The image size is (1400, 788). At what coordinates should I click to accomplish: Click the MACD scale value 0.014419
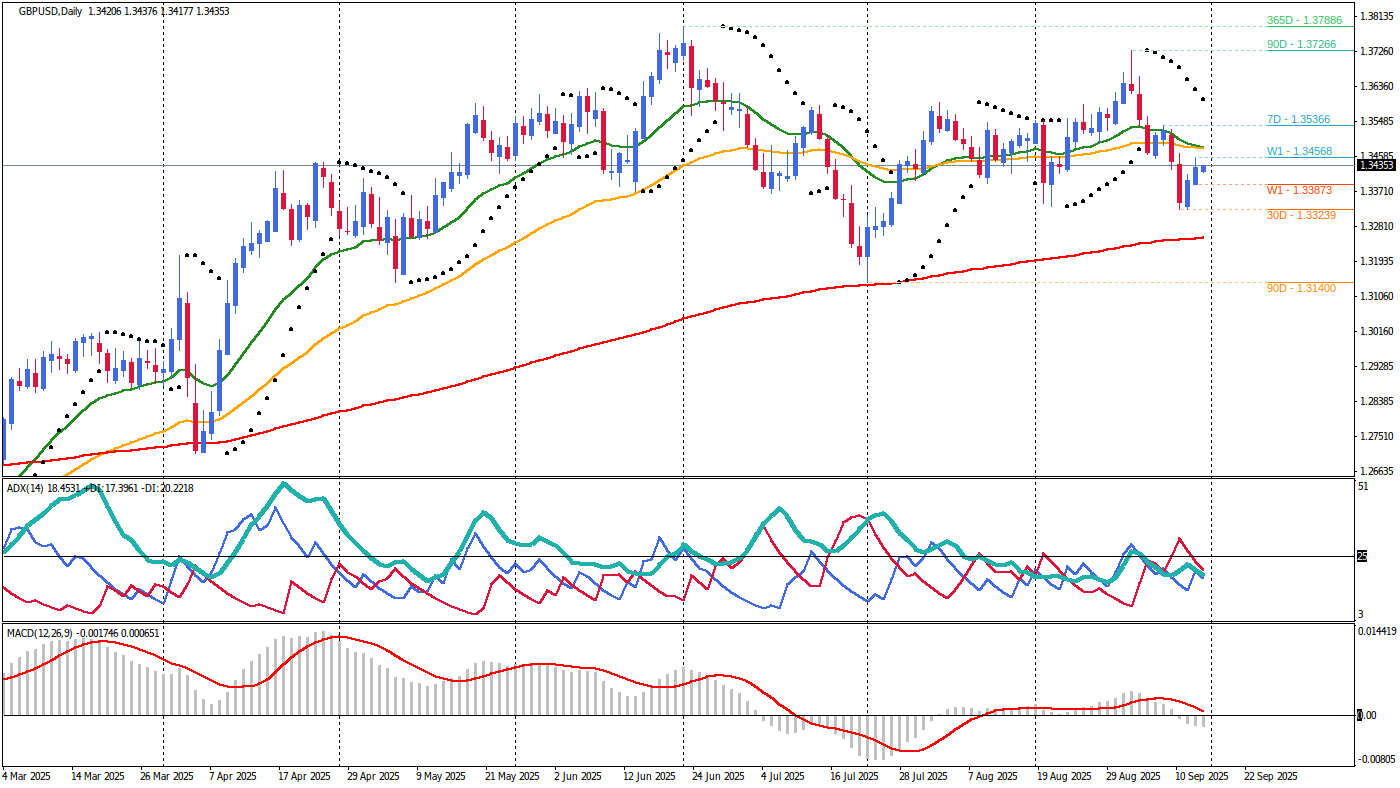tap(1375, 631)
